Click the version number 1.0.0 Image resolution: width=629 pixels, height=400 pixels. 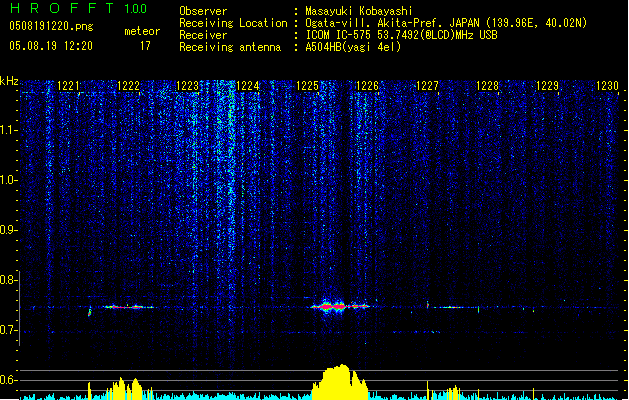click(136, 9)
